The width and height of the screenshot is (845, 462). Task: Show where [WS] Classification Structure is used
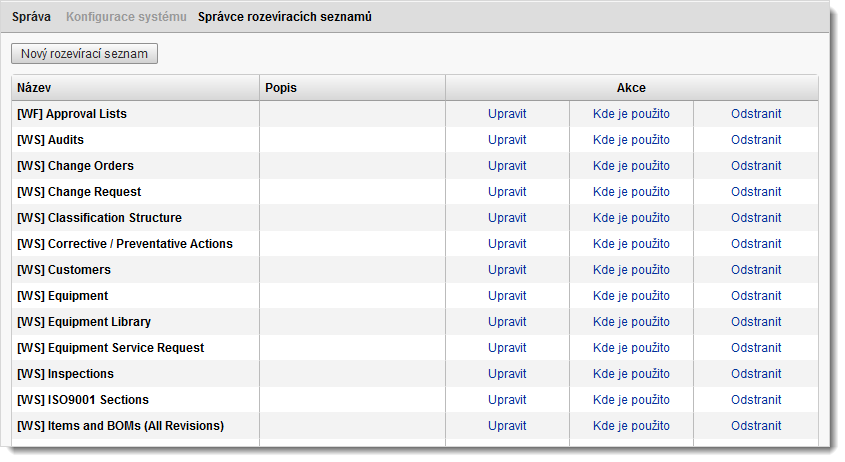[x=631, y=218]
